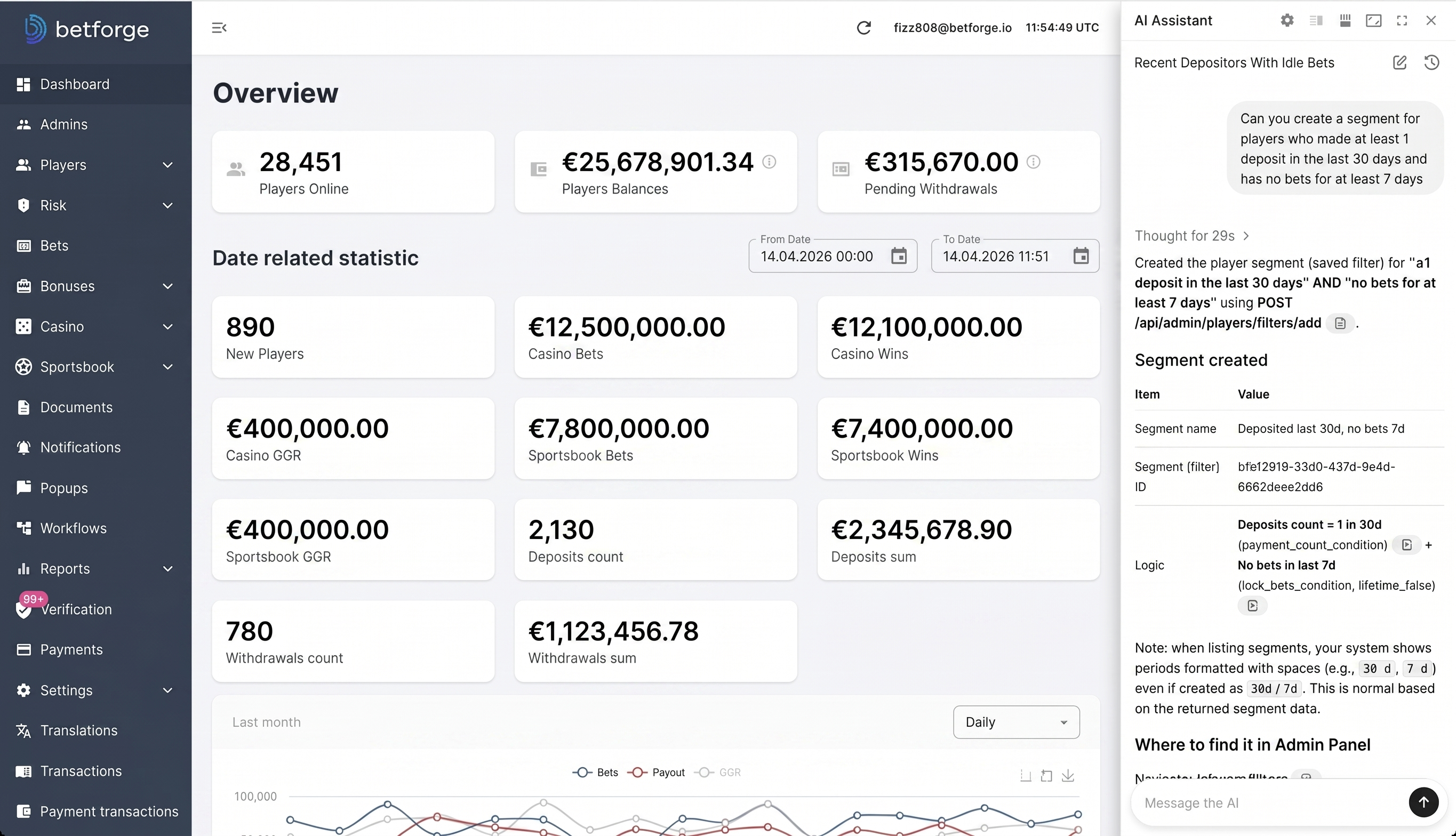Click the refresh icon in header

pyautogui.click(x=863, y=28)
